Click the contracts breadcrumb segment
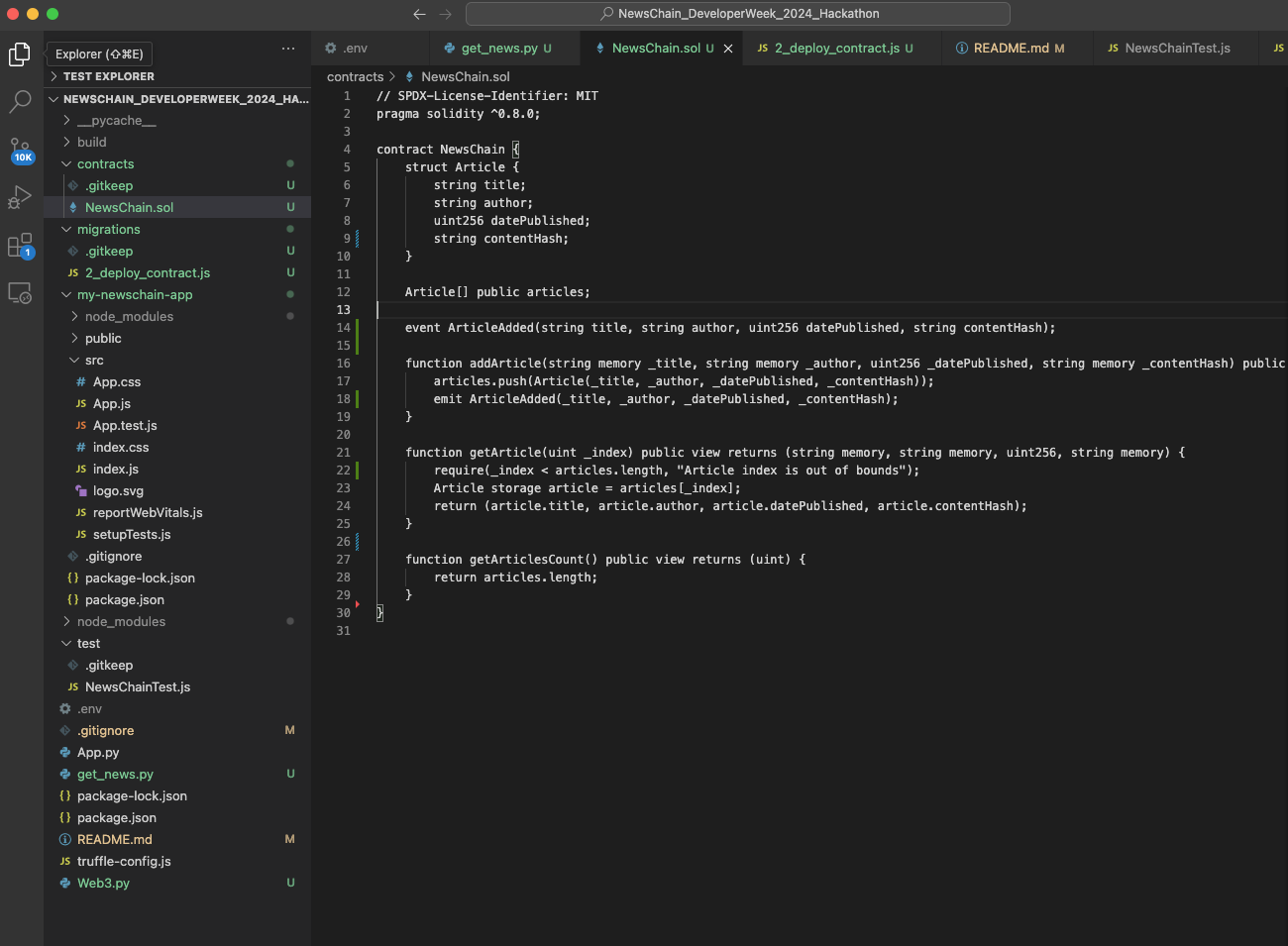This screenshot has height=946, width=1288. (x=355, y=77)
